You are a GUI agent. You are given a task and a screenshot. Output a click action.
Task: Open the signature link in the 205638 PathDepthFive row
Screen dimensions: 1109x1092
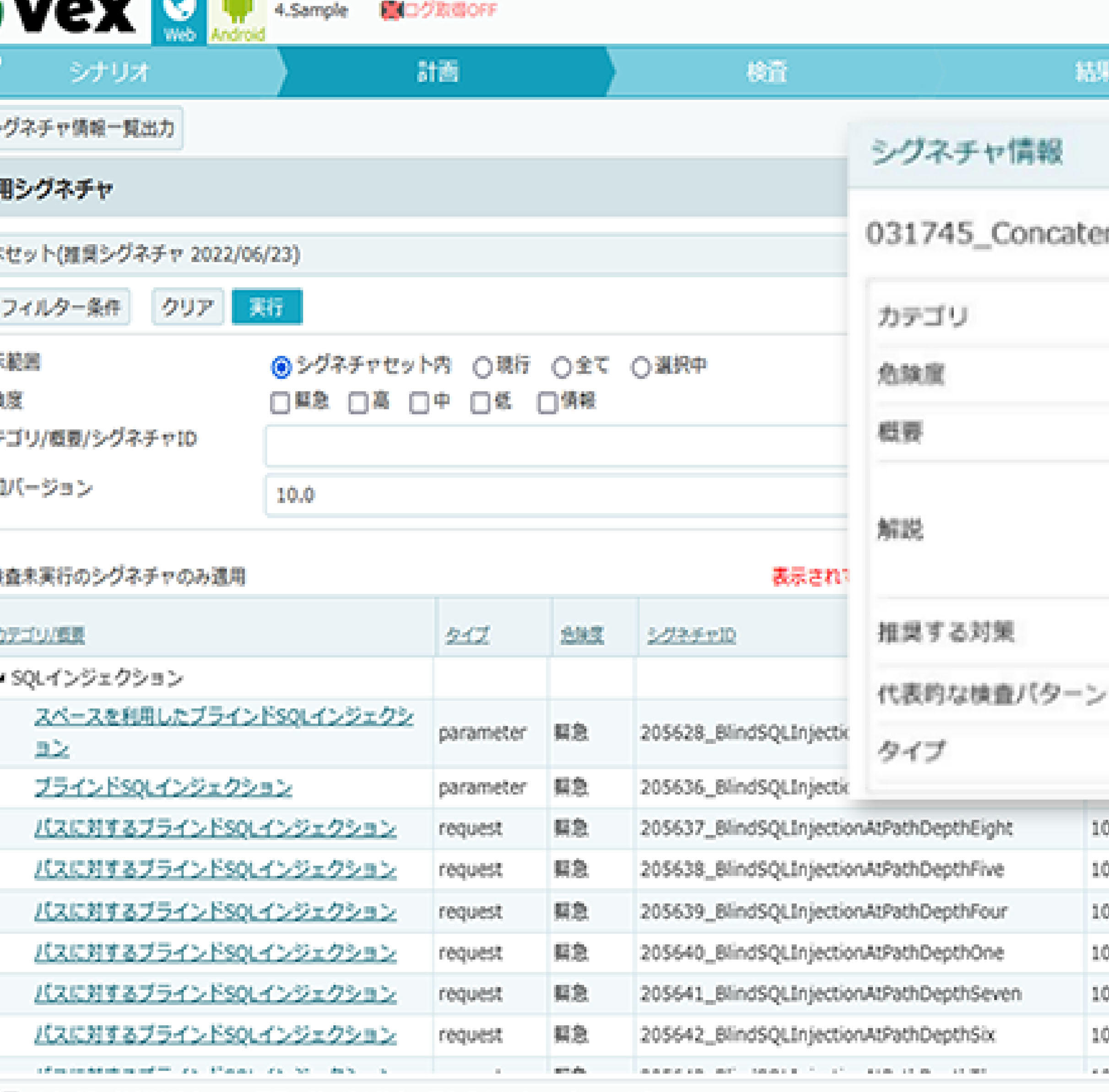coord(215,869)
